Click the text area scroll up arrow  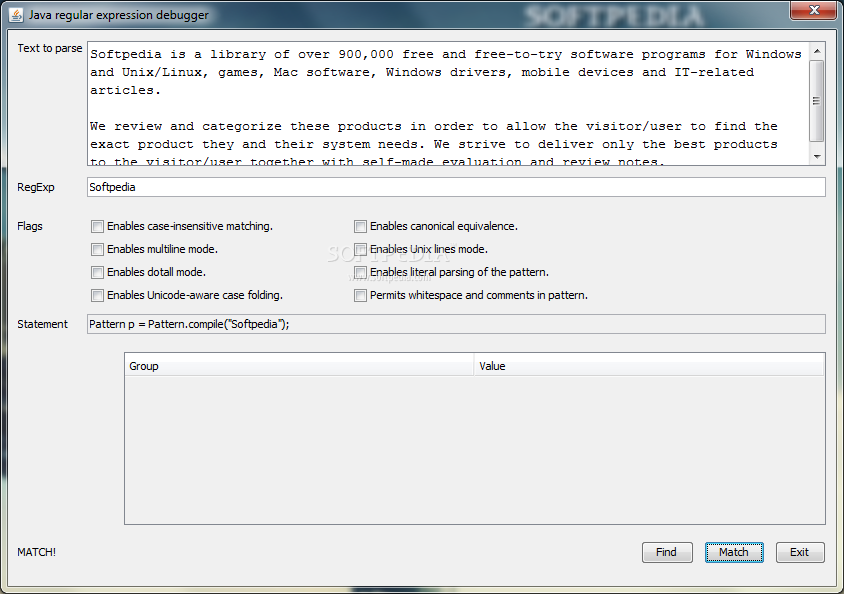817,51
